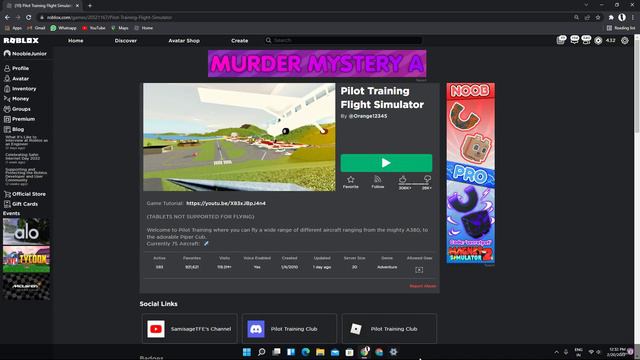The image size is (640, 360).
Task: Open Avatar in the left sidebar
Action: [x=16, y=78]
